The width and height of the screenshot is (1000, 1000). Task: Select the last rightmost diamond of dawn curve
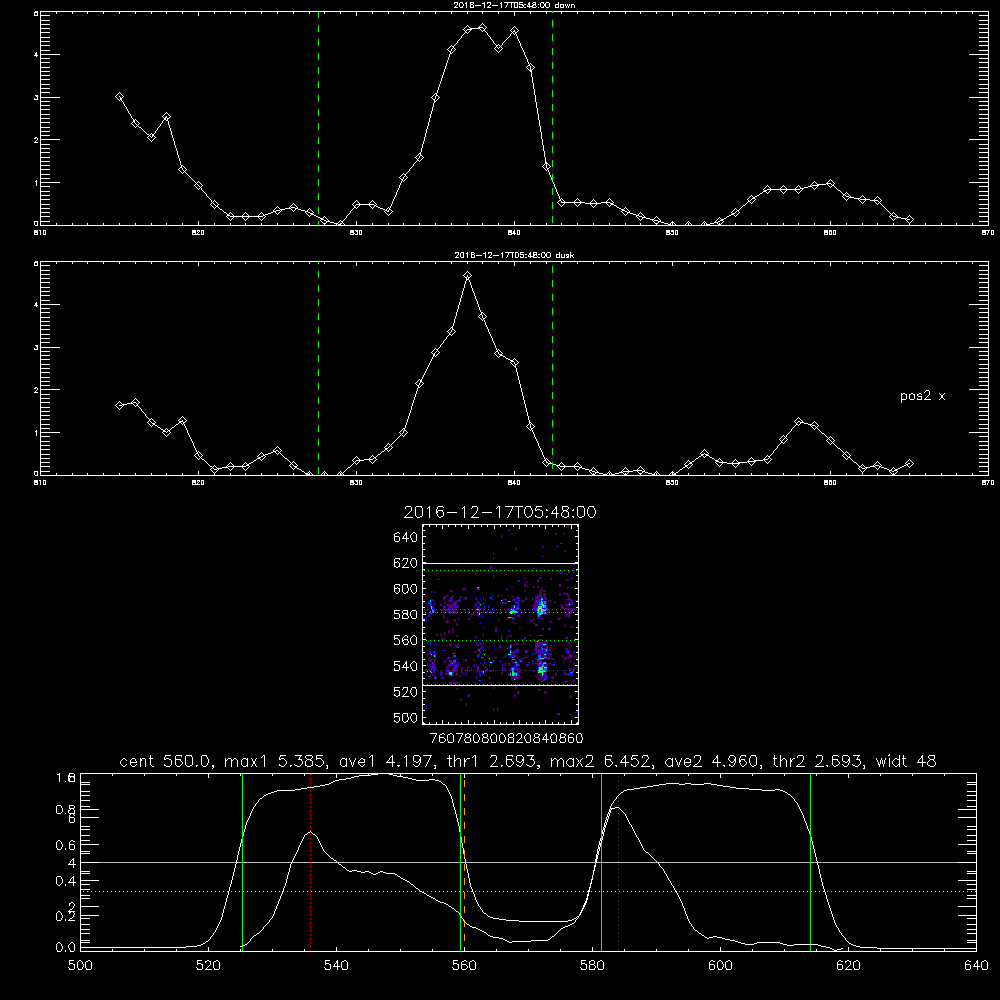(x=909, y=219)
